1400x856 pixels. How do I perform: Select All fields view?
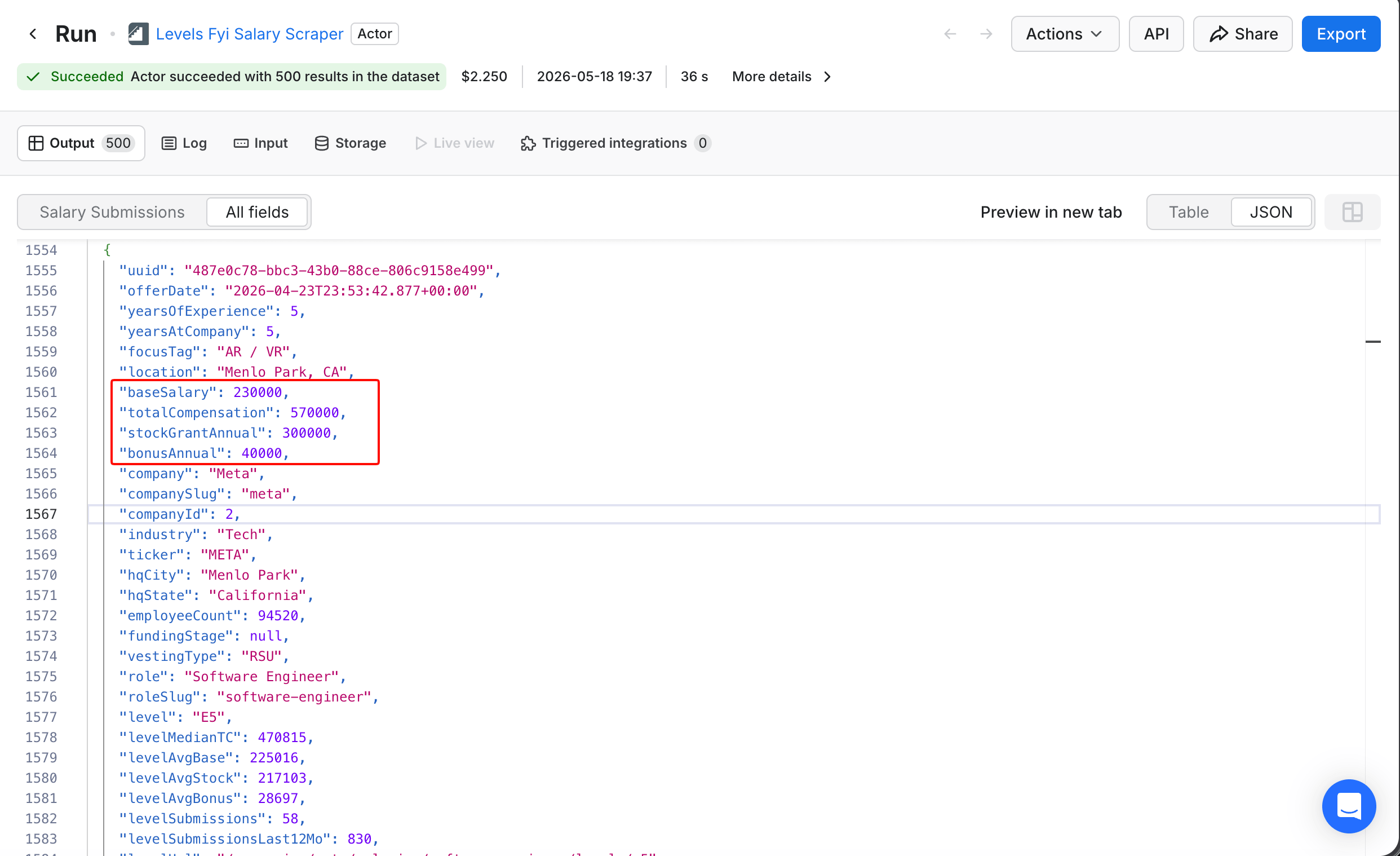pyautogui.click(x=257, y=212)
